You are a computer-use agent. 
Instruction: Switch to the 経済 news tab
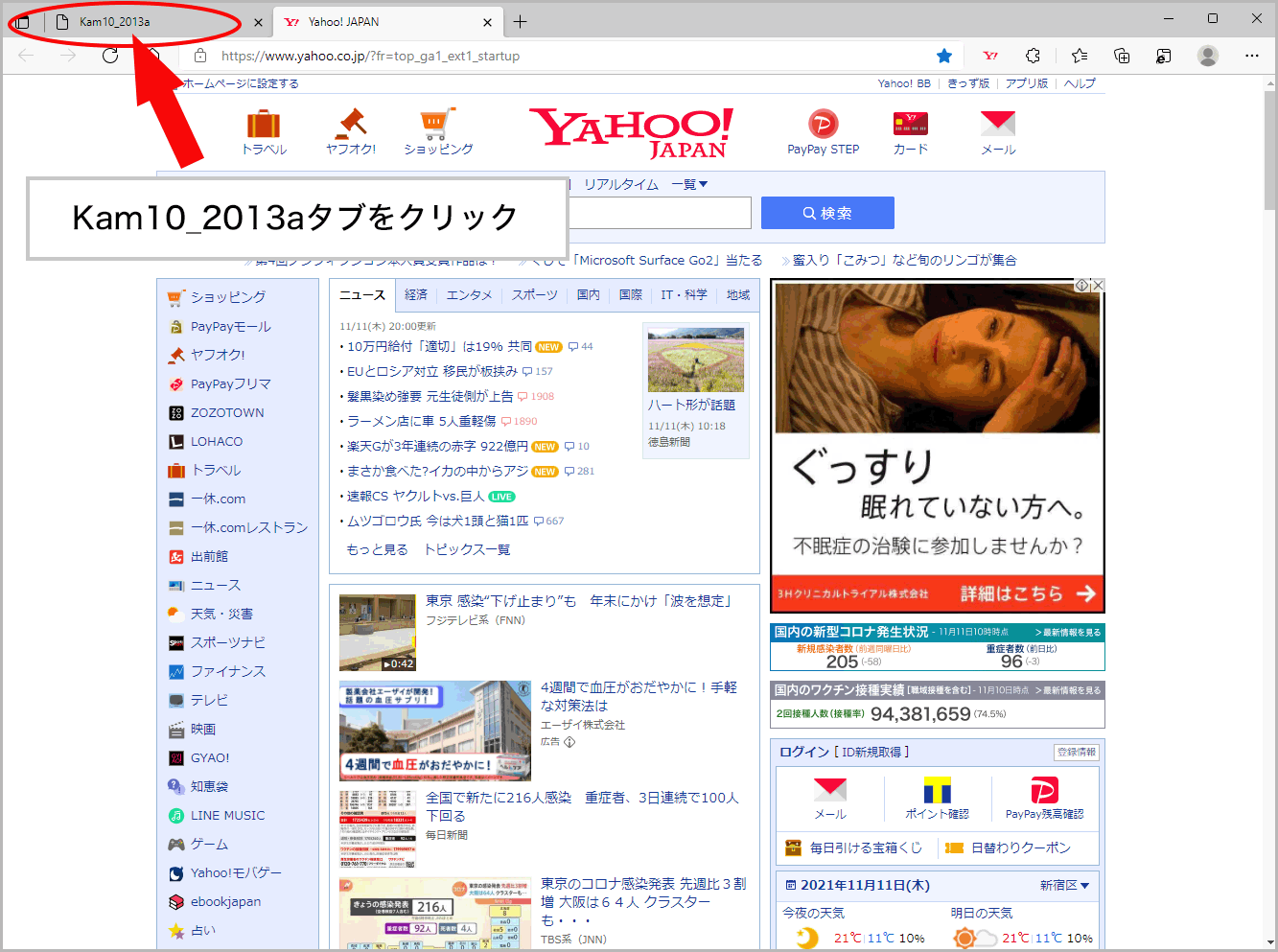(x=416, y=295)
